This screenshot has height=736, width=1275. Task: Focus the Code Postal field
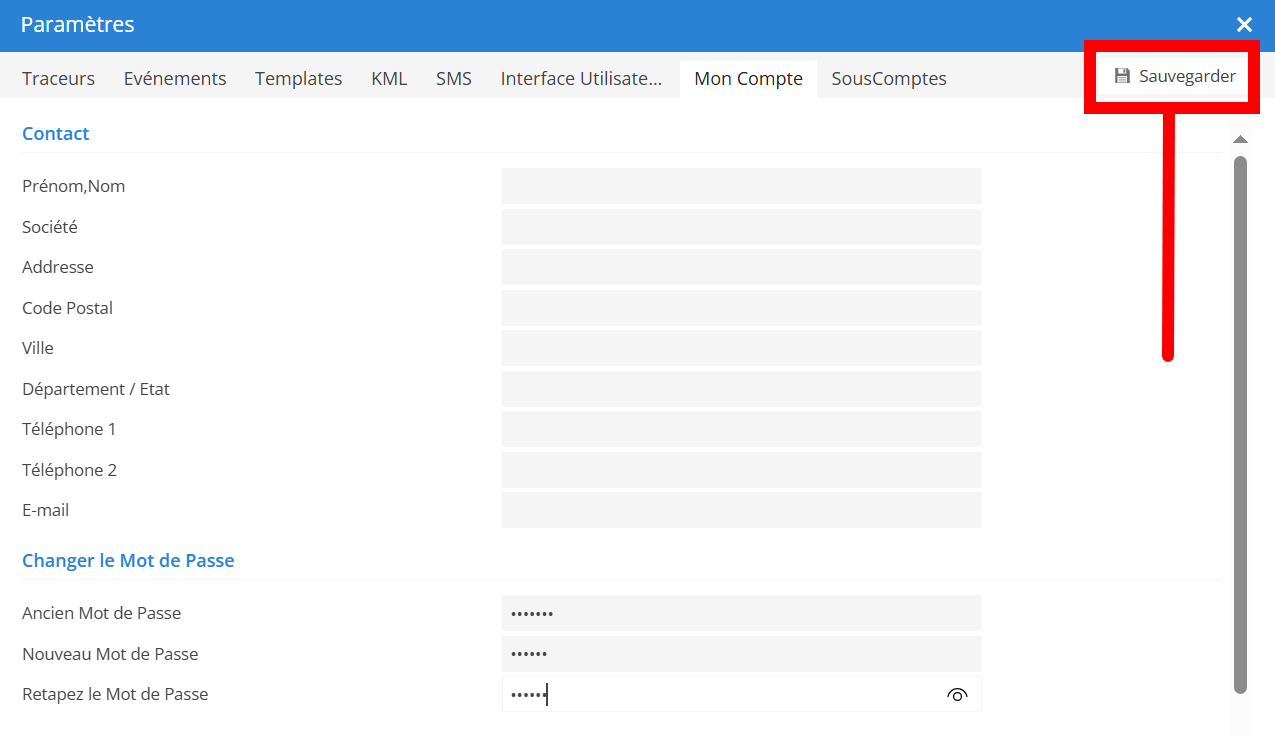[x=742, y=308]
